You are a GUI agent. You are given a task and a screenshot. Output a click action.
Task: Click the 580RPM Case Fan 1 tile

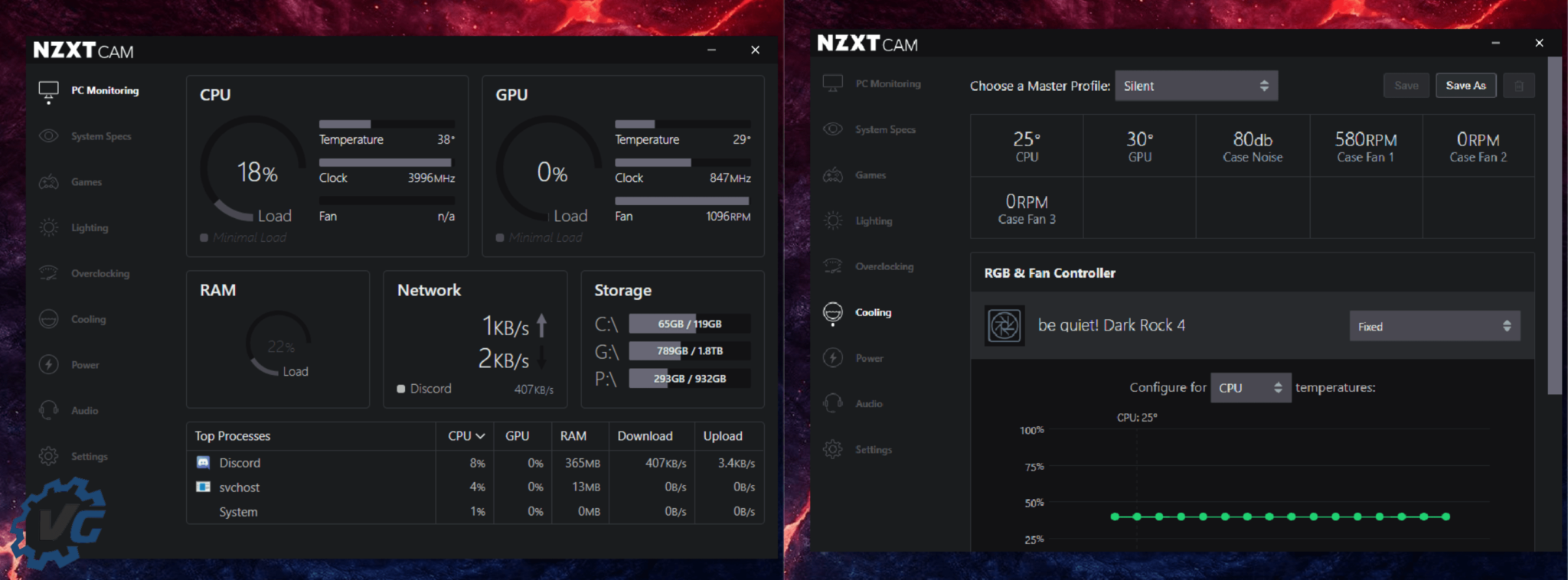[x=1366, y=146]
